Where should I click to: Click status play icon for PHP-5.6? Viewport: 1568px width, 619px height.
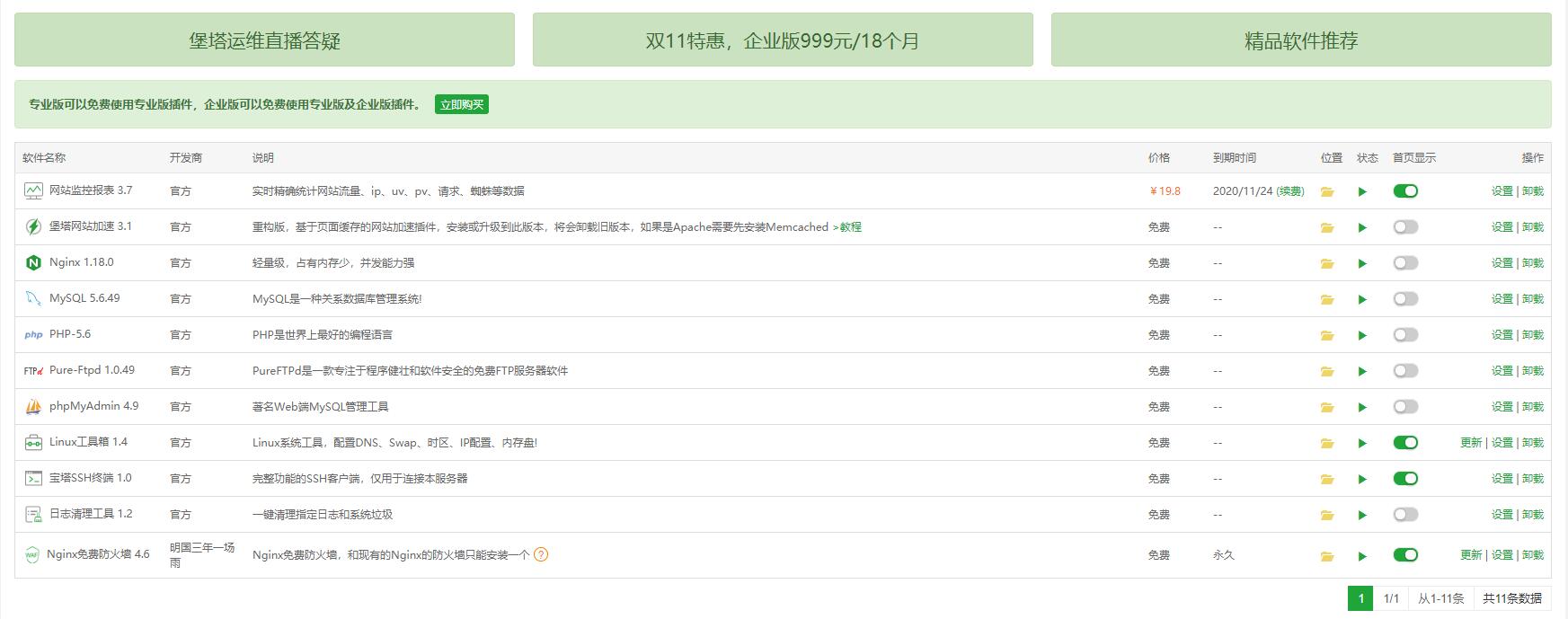(x=1362, y=335)
